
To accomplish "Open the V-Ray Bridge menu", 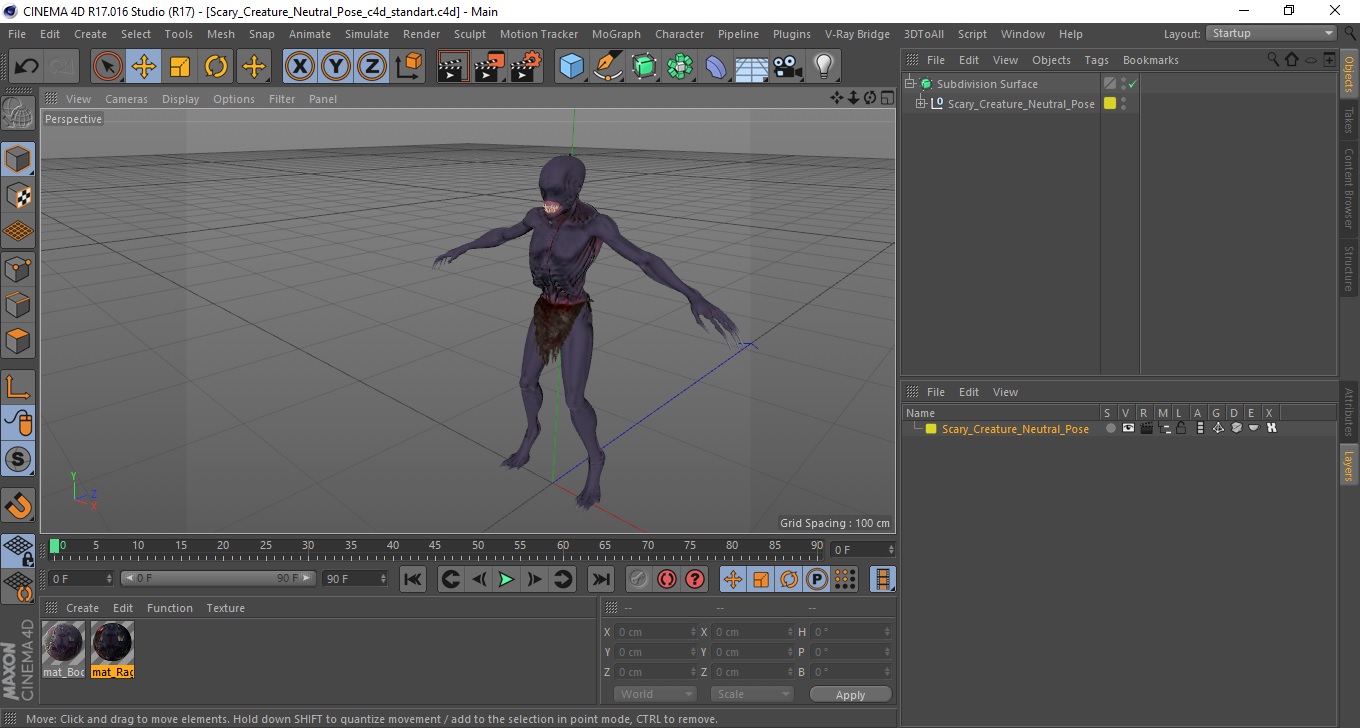I will coord(857,34).
